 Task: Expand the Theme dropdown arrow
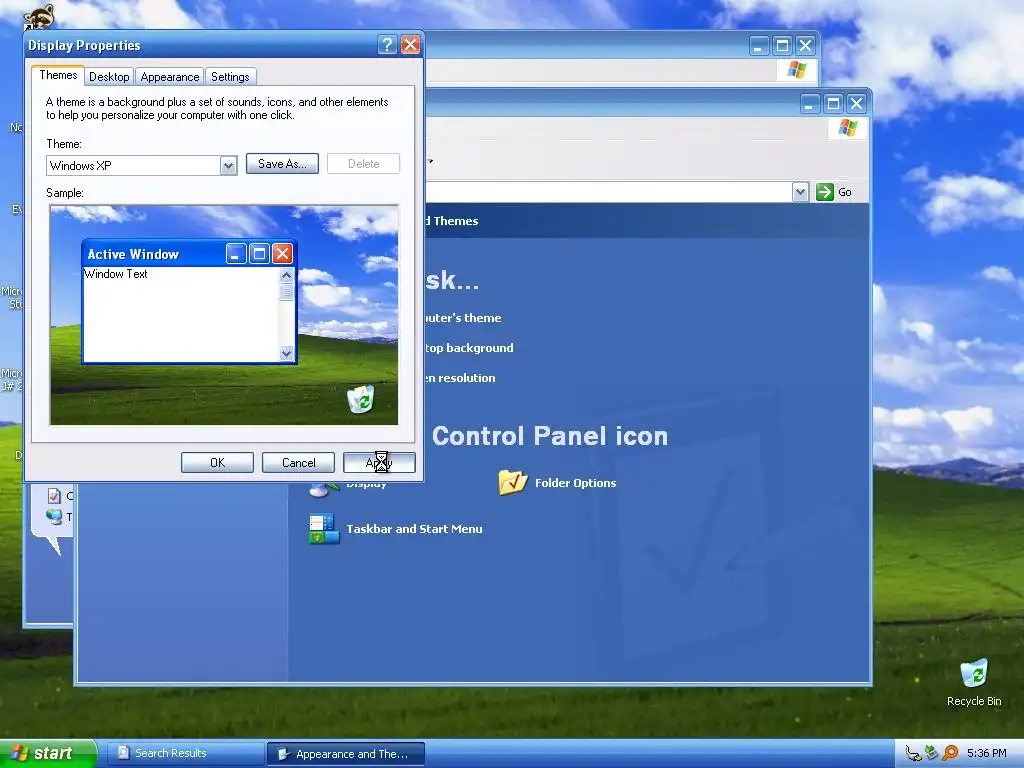pyautogui.click(x=228, y=166)
